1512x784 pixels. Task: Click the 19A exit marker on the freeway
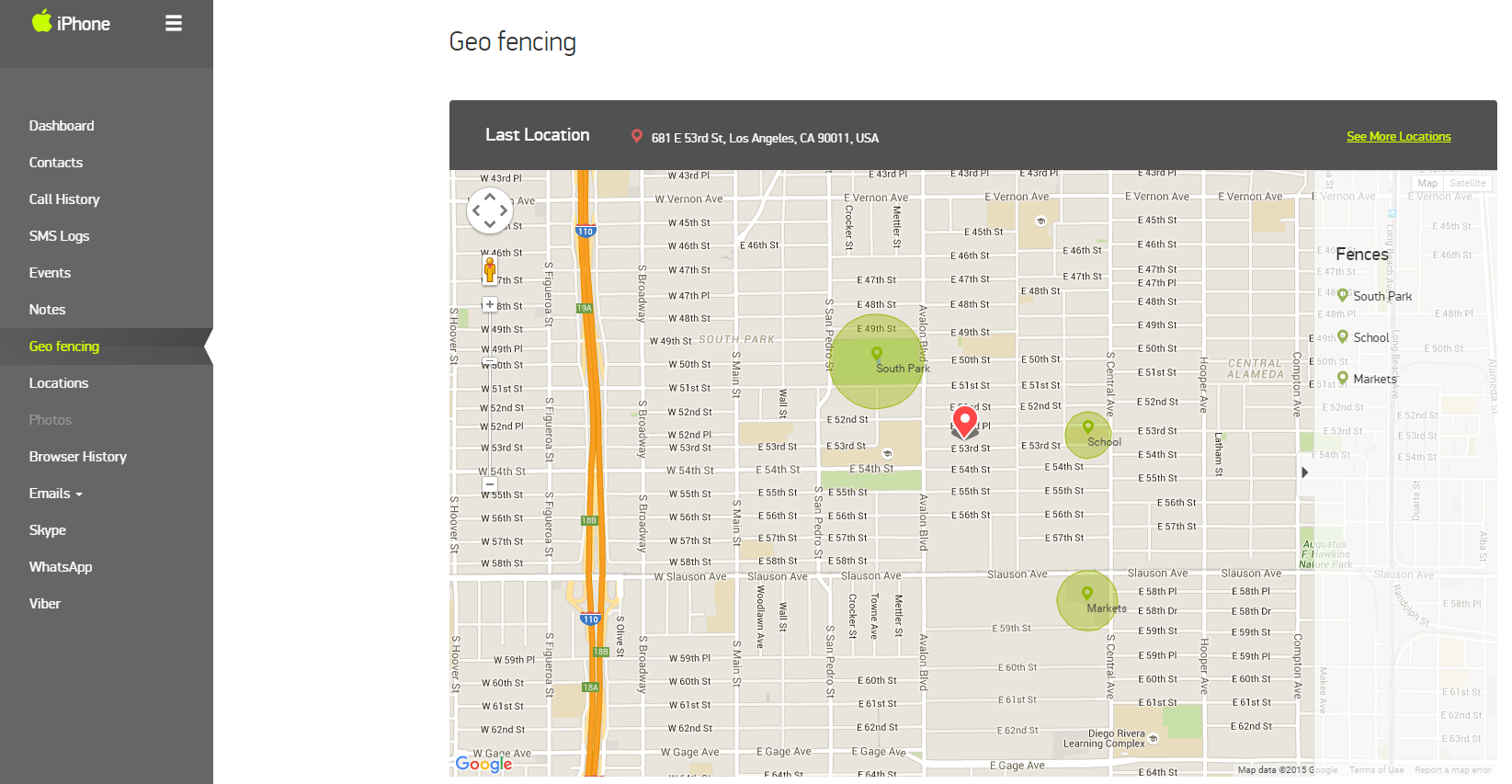[585, 308]
